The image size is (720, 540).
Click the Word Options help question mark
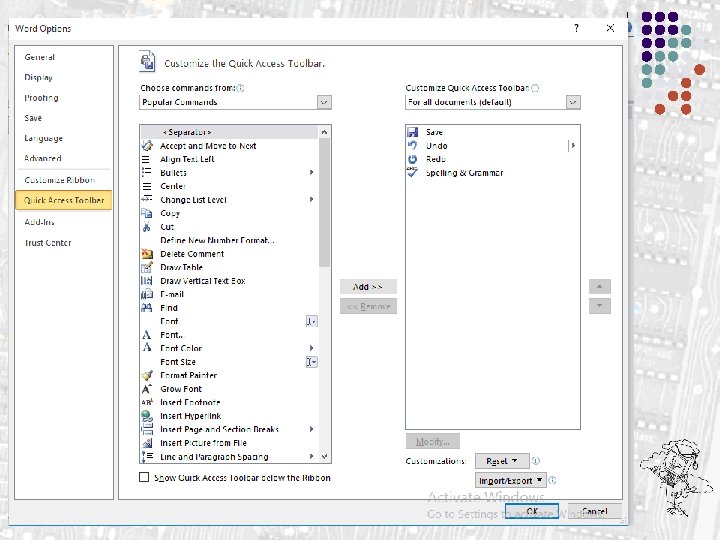tap(576, 28)
